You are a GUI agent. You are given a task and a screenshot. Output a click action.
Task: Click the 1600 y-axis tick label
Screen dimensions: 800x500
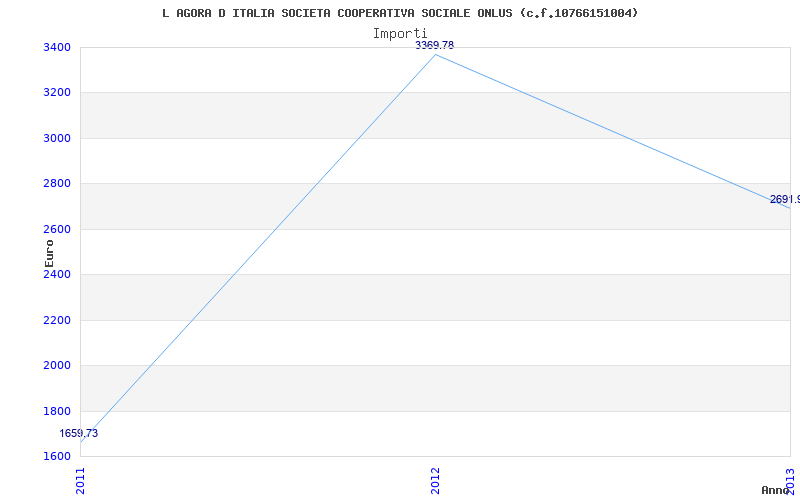57,457
